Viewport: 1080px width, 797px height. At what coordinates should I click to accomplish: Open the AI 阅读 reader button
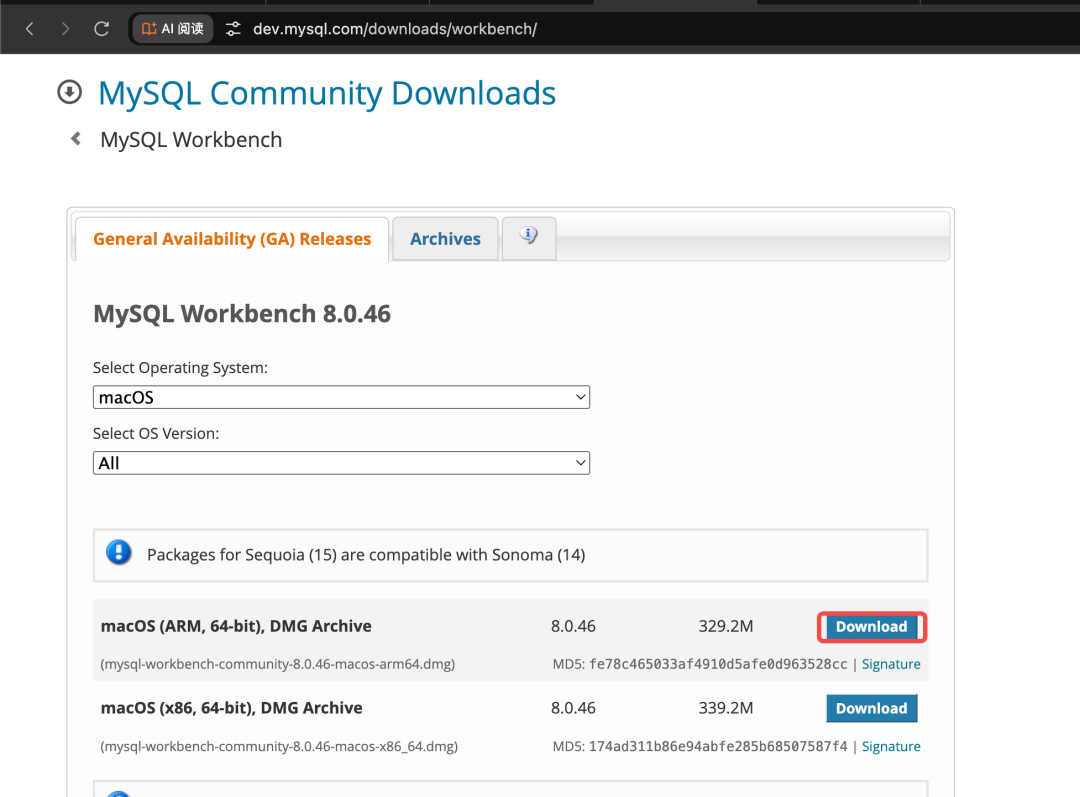tap(173, 29)
